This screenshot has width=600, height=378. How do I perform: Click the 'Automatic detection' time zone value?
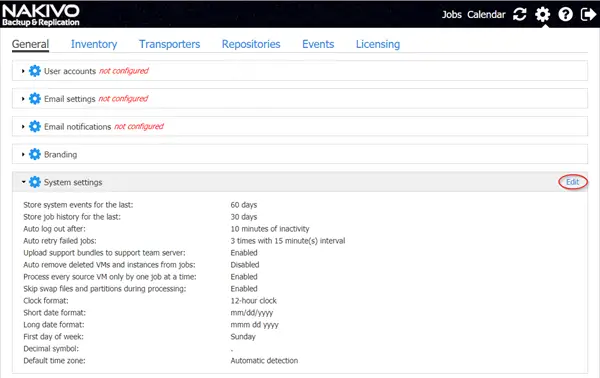(x=264, y=361)
